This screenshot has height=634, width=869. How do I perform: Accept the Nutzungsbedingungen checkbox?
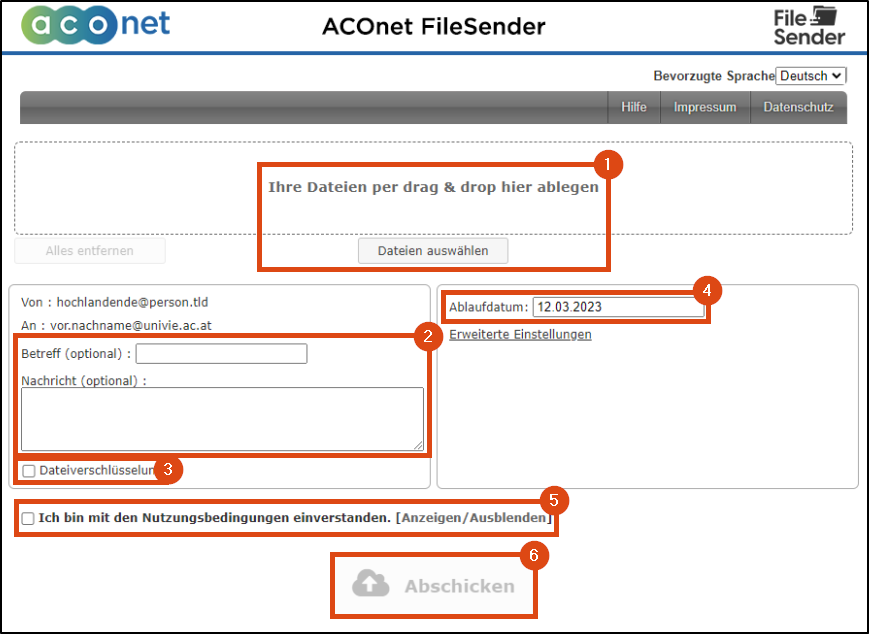point(28,519)
